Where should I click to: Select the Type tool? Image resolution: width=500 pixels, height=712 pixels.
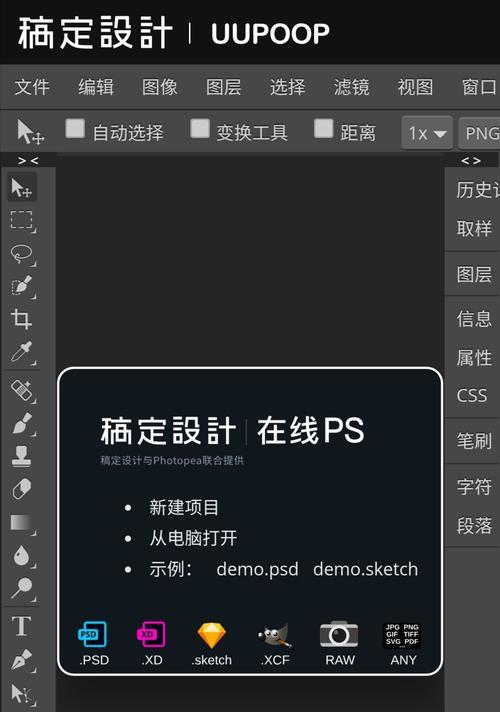21,627
